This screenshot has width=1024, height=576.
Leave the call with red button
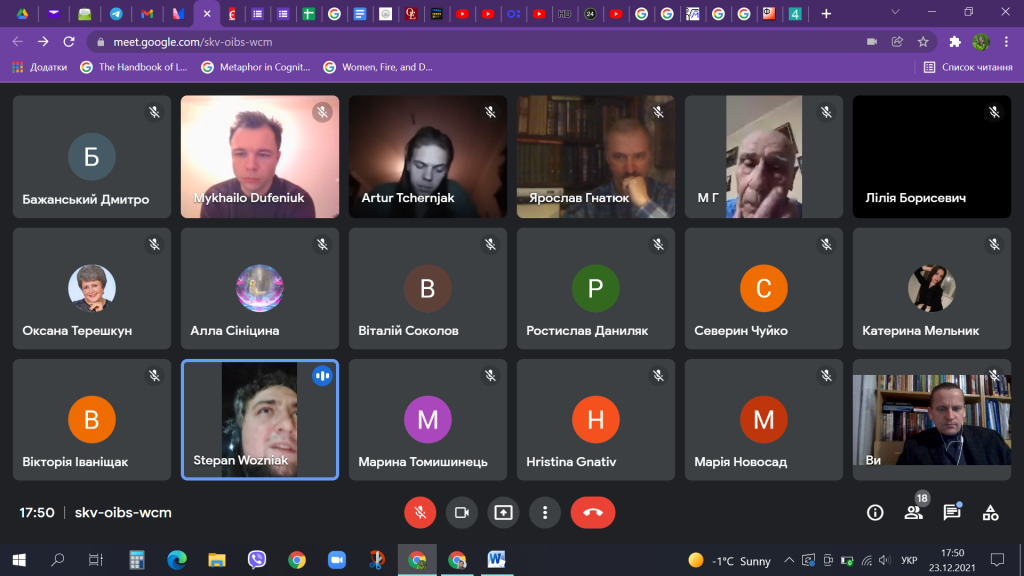(593, 513)
